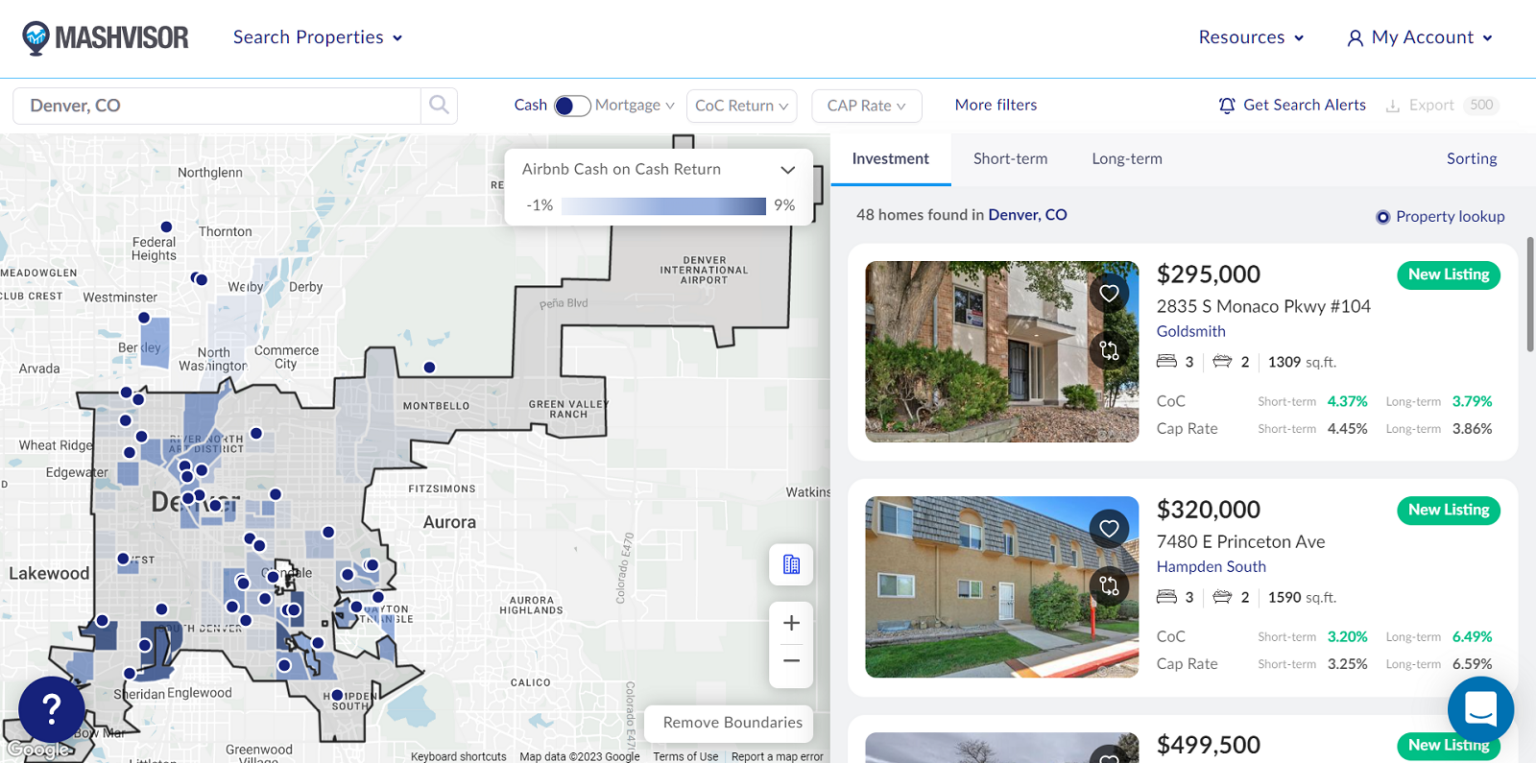Image resolution: width=1536 pixels, height=763 pixels.
Task: Select the Property lookup radio button
Action: (1382, 216)
